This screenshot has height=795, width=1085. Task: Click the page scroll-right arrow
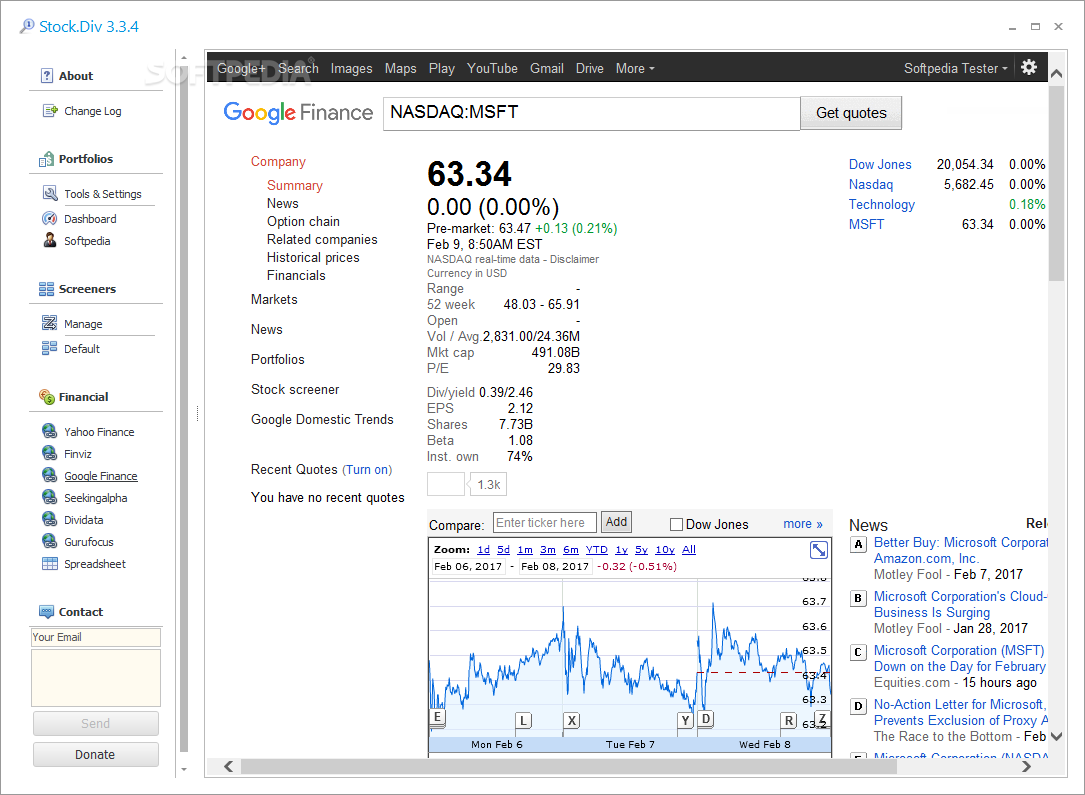(1026, 766)
